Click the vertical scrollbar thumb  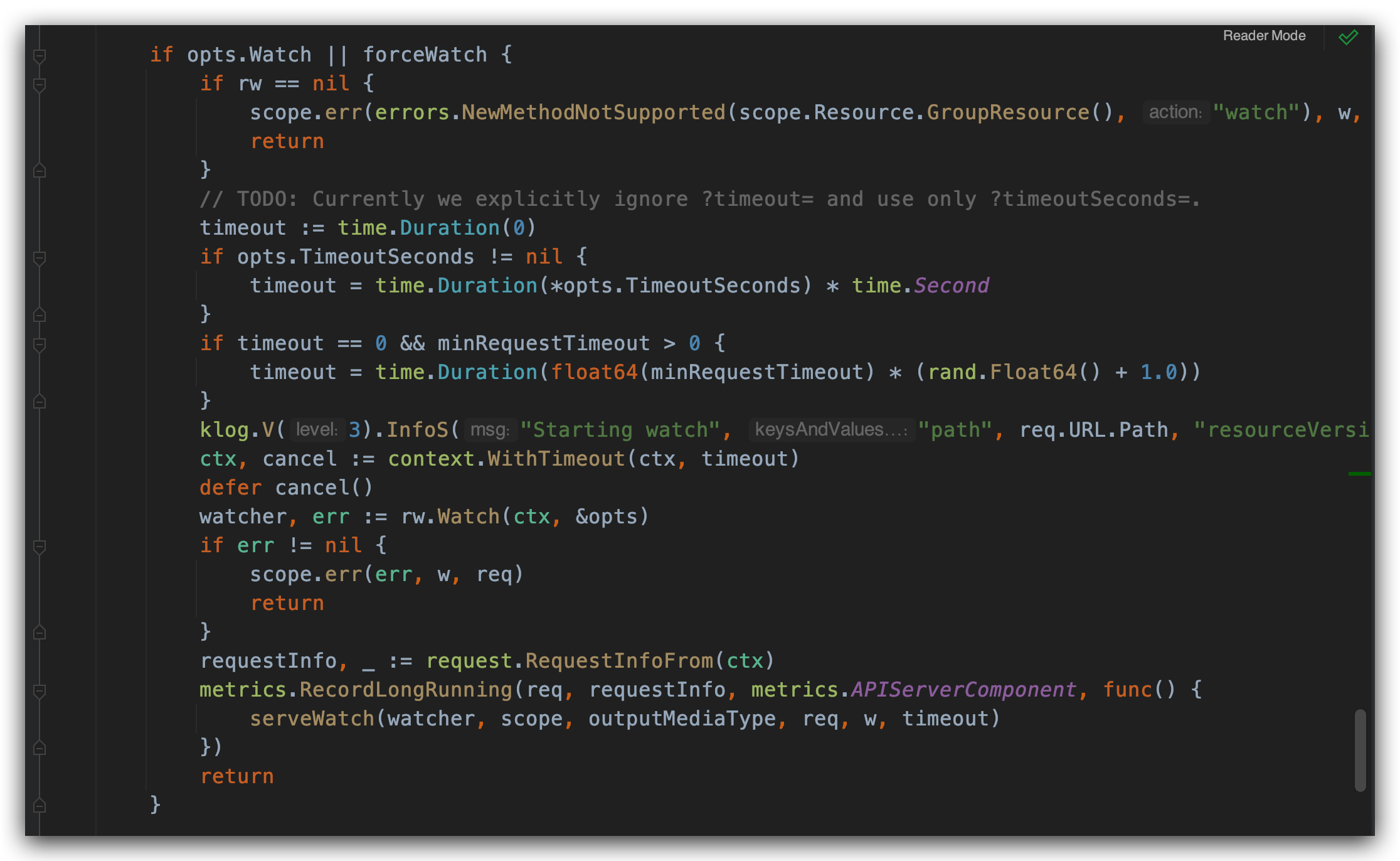click(1360, 750)
